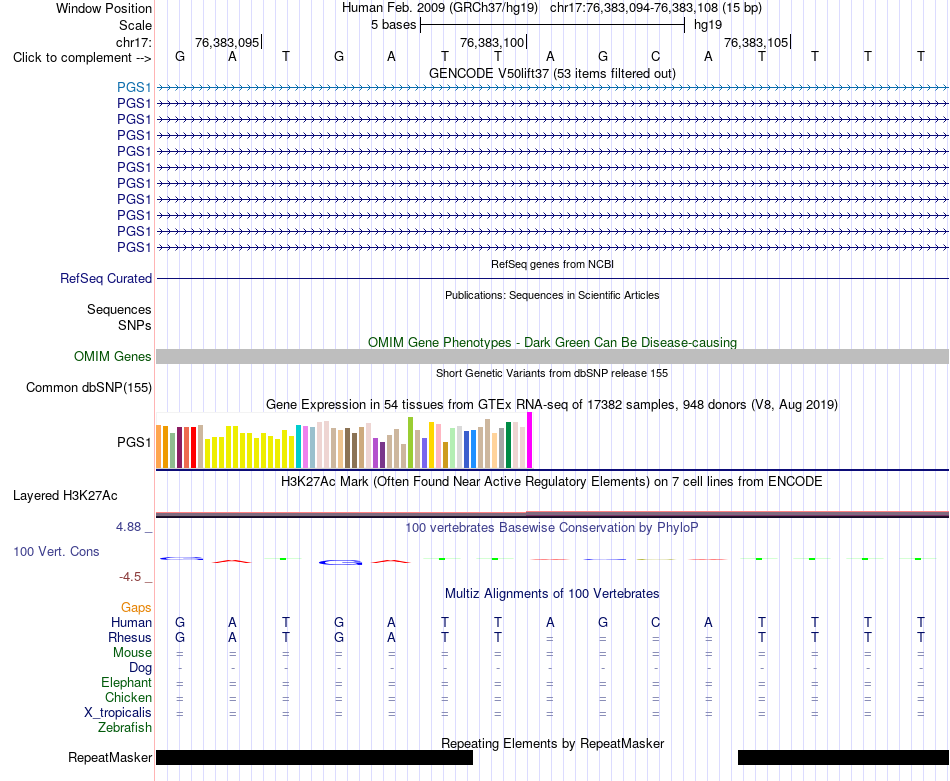Click the GTEx PGS1 expression label
The height and width of the screenshot is (781, 950).
[x=134, y=442]
